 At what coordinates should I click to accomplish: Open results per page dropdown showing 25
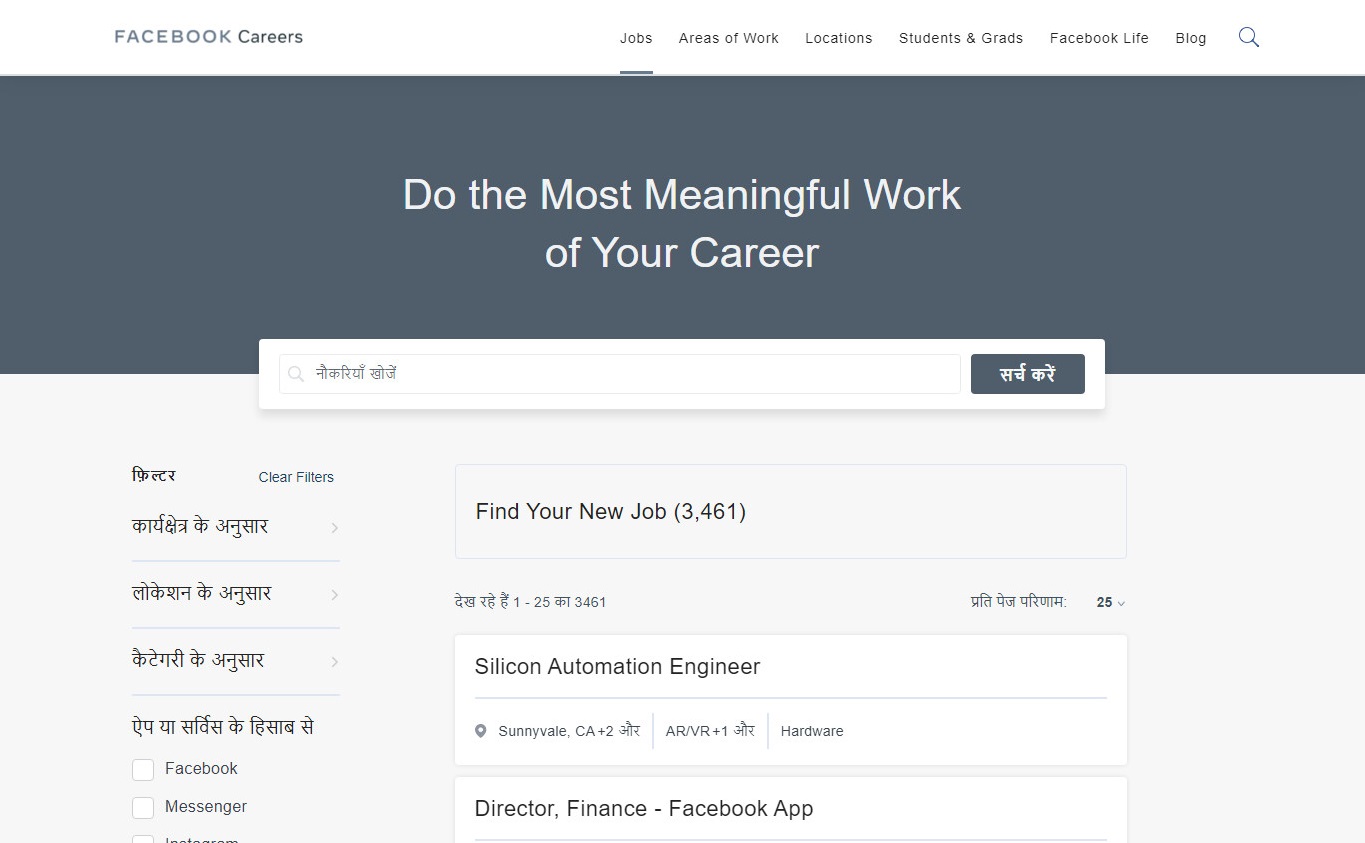[1110, 603]
